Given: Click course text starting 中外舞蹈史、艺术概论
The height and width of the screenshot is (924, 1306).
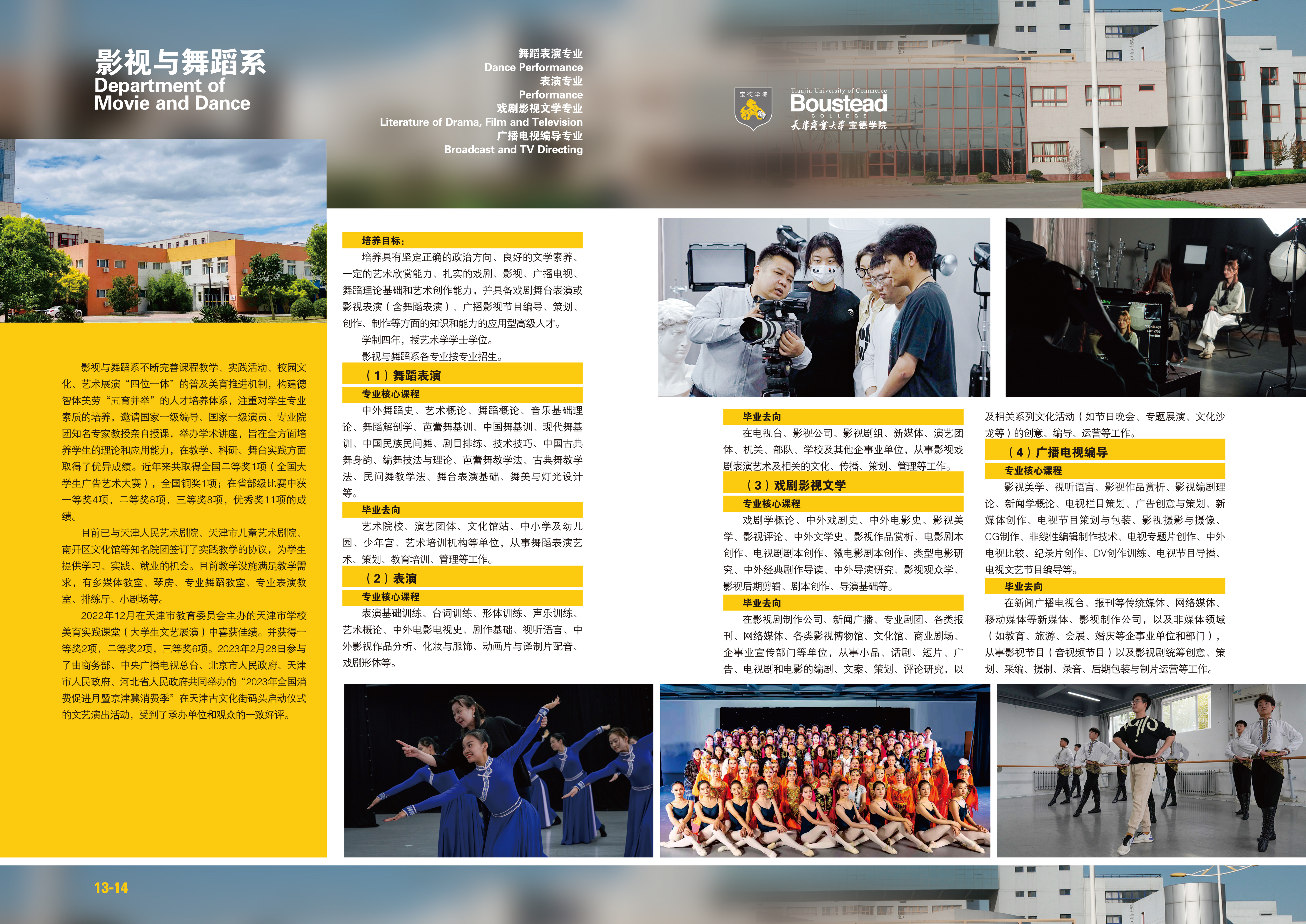Looking at the screenshot, I should point(463,452).
